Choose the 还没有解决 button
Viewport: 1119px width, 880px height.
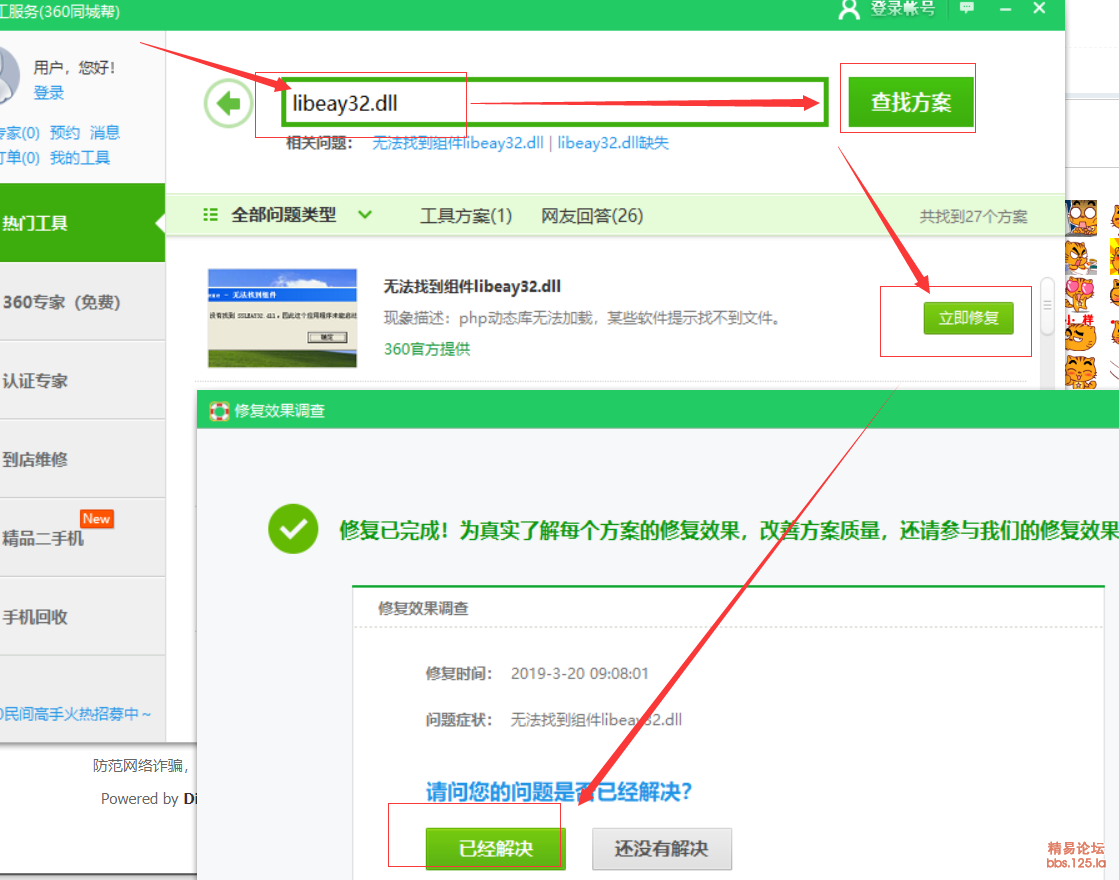pyautogui.click(x=662, y=849)
